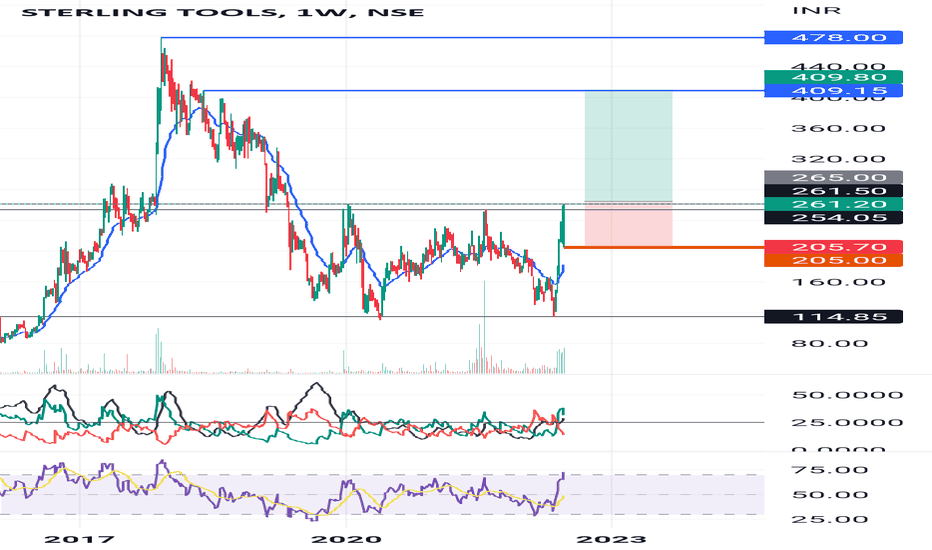Click the 25.00 RSI axis label
The image size is (932, 550).
tap(830, 520)
